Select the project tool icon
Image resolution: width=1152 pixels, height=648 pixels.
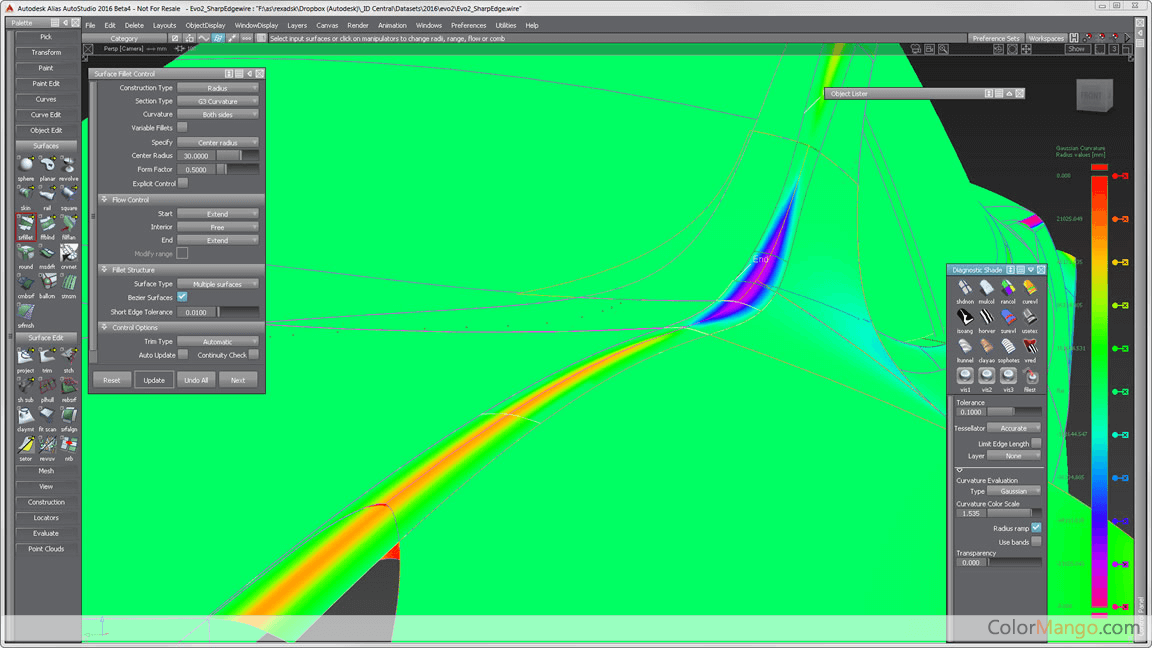coord(25,357)
